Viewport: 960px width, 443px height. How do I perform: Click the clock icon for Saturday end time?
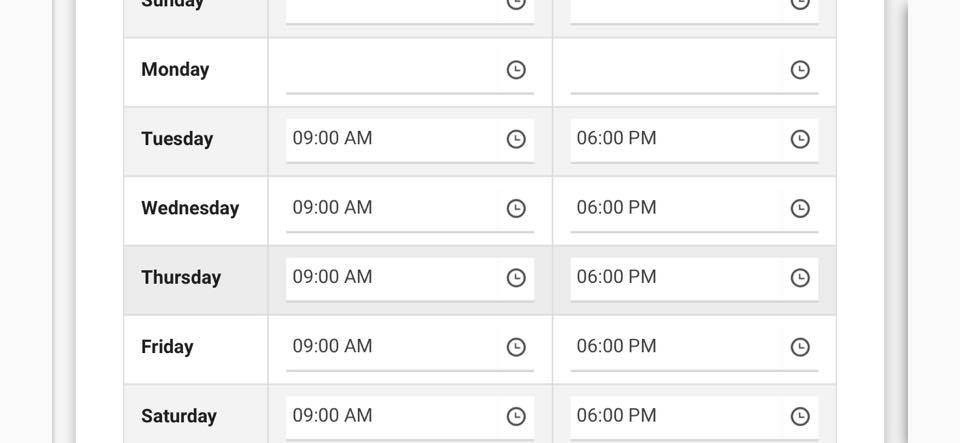(800, 416)
